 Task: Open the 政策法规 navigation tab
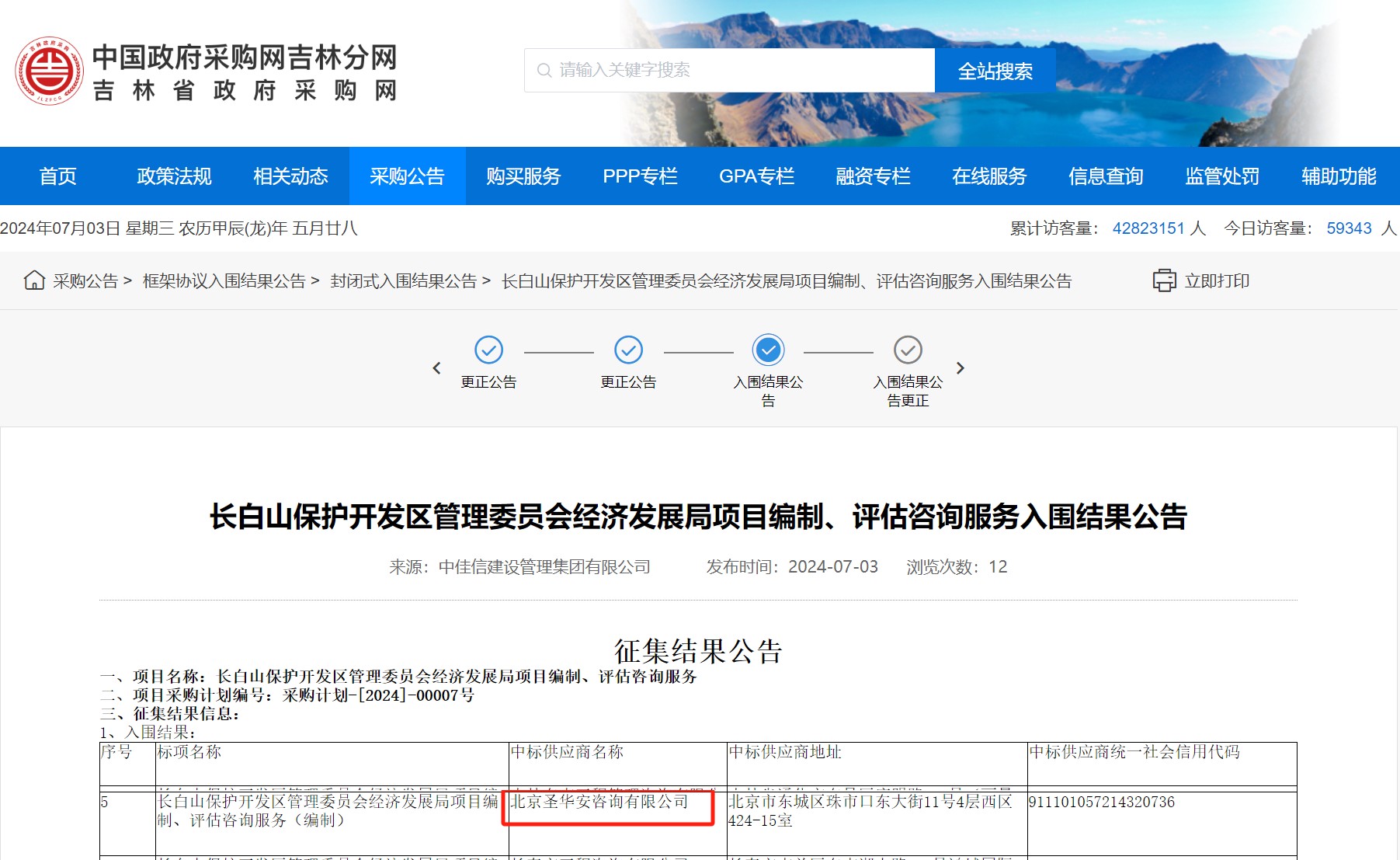[x=174, y=176]
